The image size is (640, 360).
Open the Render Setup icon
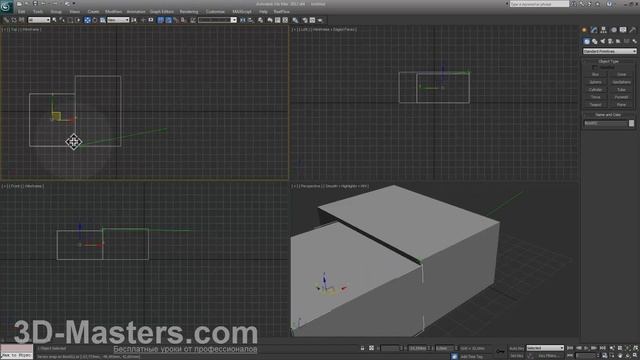[x=304, y=20]
